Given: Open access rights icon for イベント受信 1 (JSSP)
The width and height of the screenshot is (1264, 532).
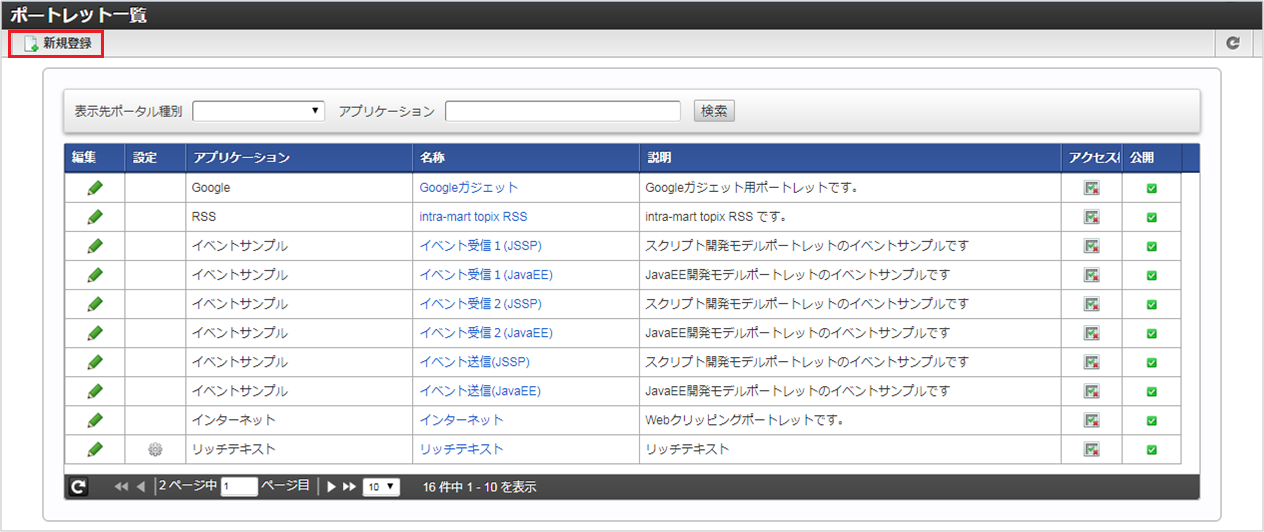Looking at the screenshot, I should [1091, 246].
